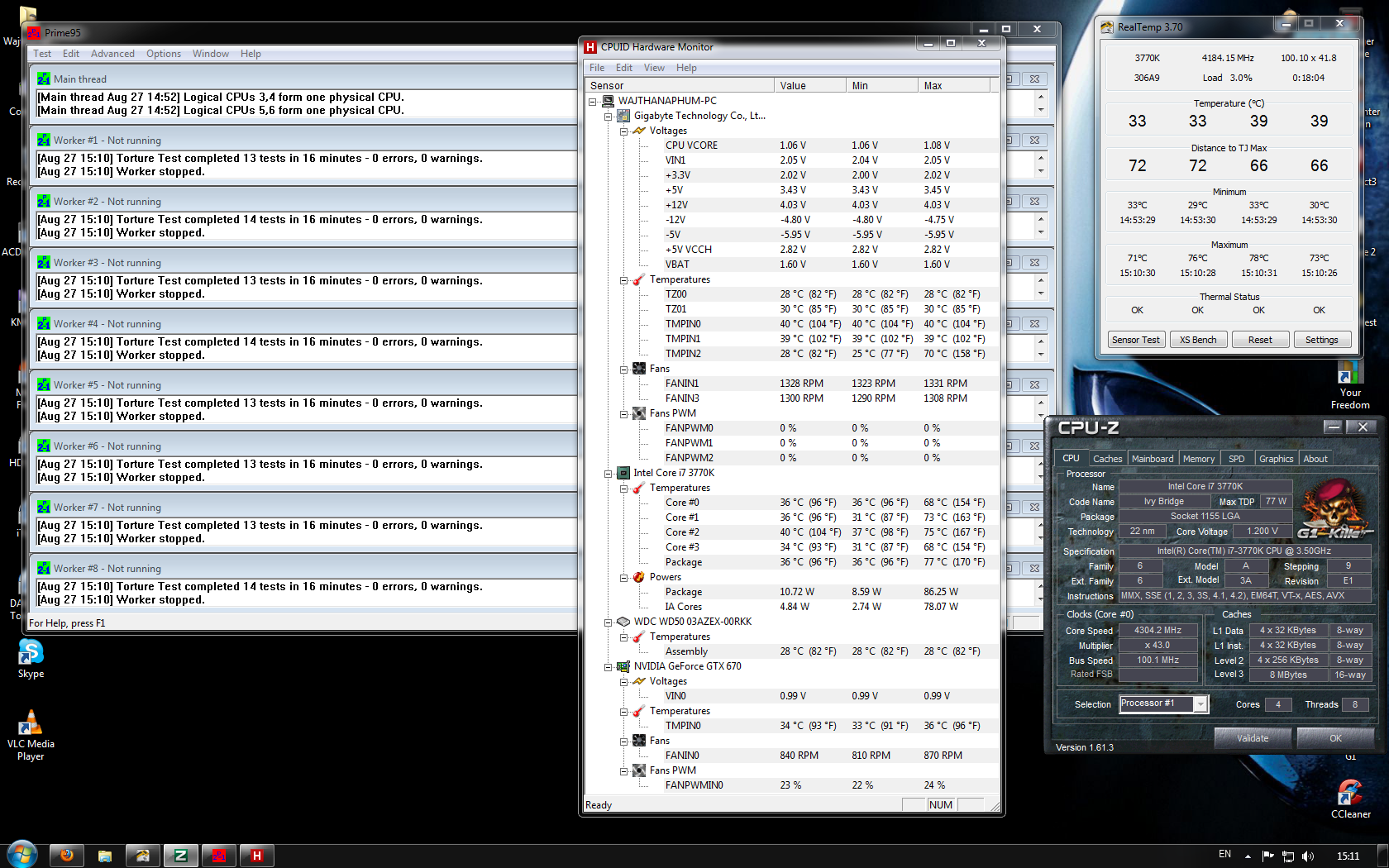Open the Action Center flag in system tray
This screenshot has height=868, width=1389.
(x=1269, y=856)
